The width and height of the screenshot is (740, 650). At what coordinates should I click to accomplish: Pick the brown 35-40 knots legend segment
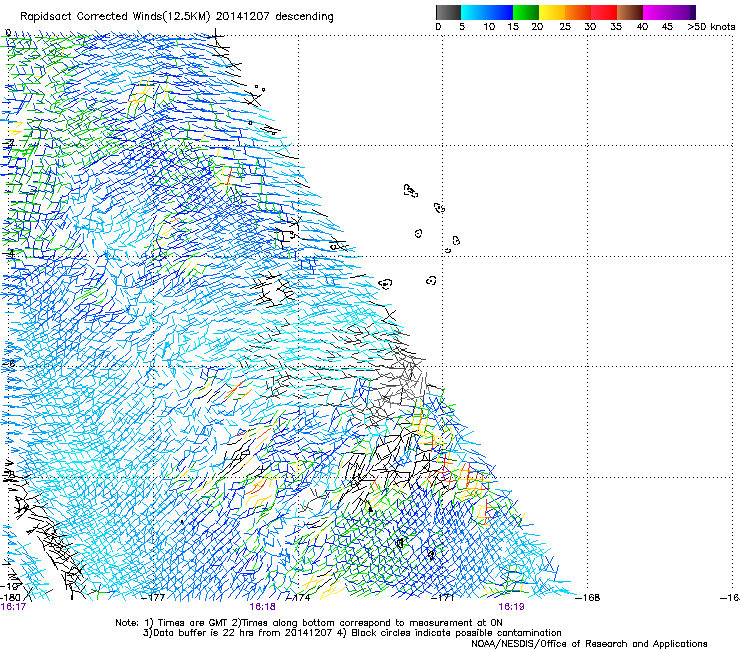coord(630,12)
